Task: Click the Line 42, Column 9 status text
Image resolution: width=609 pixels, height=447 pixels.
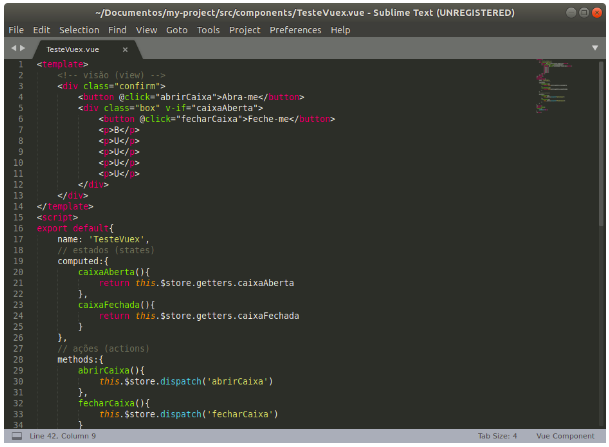Action: click(x=63, y=436)
